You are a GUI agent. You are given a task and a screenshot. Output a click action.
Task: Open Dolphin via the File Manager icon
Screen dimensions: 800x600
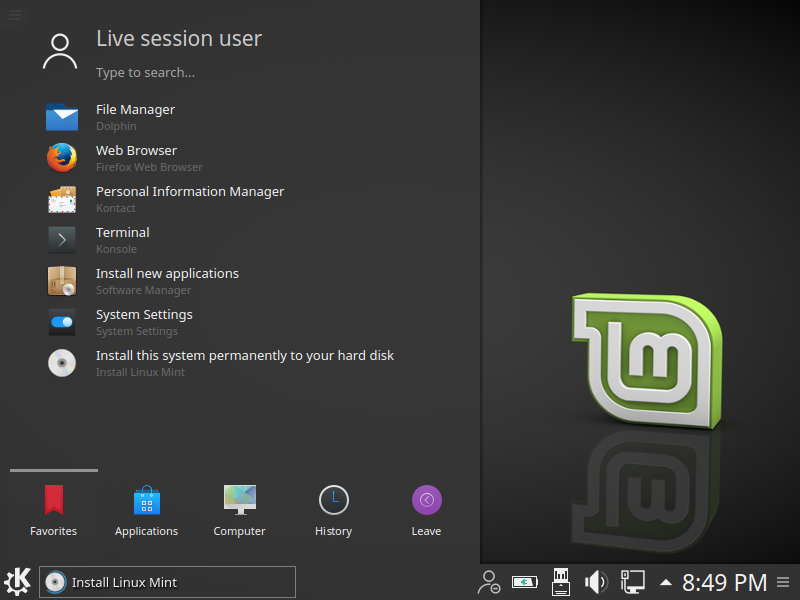point(62,117)
